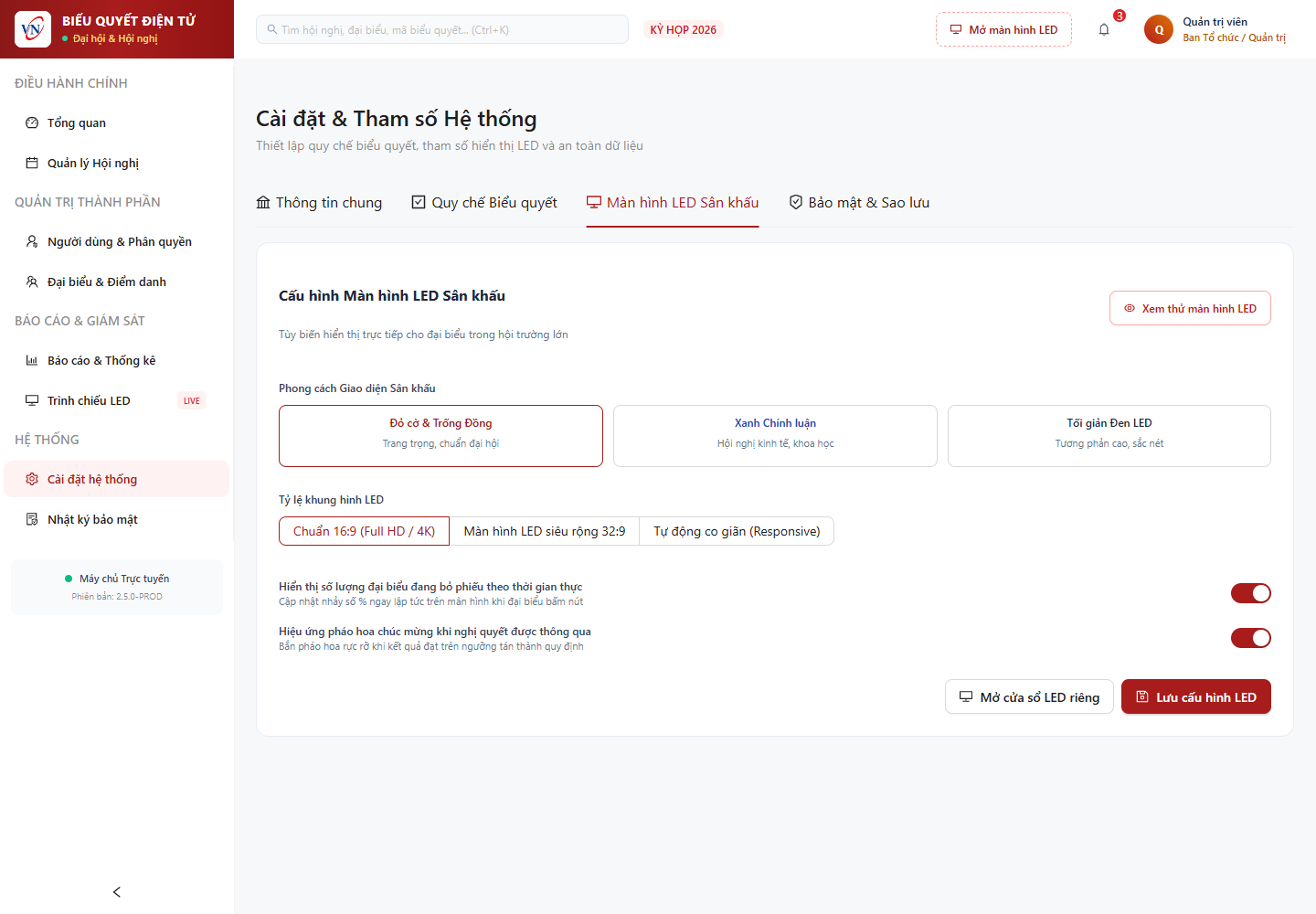The image size is (1316, 914).
Task: Open Màn hình LED Sân khấu tab
Action: 673,203
